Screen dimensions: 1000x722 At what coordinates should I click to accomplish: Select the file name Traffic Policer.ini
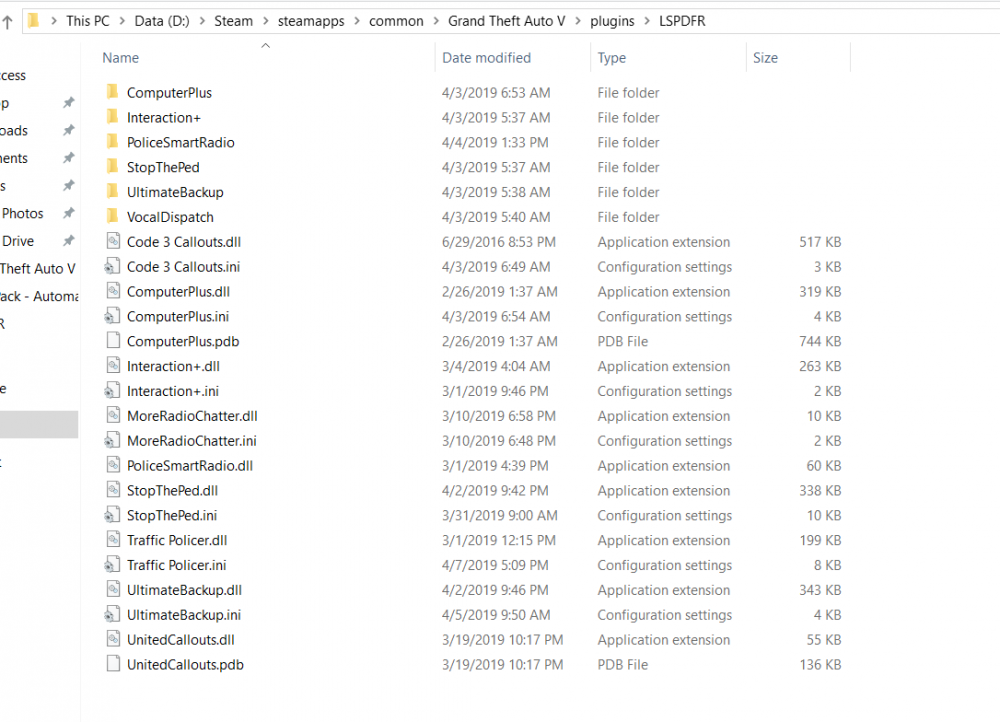(177, 565)
